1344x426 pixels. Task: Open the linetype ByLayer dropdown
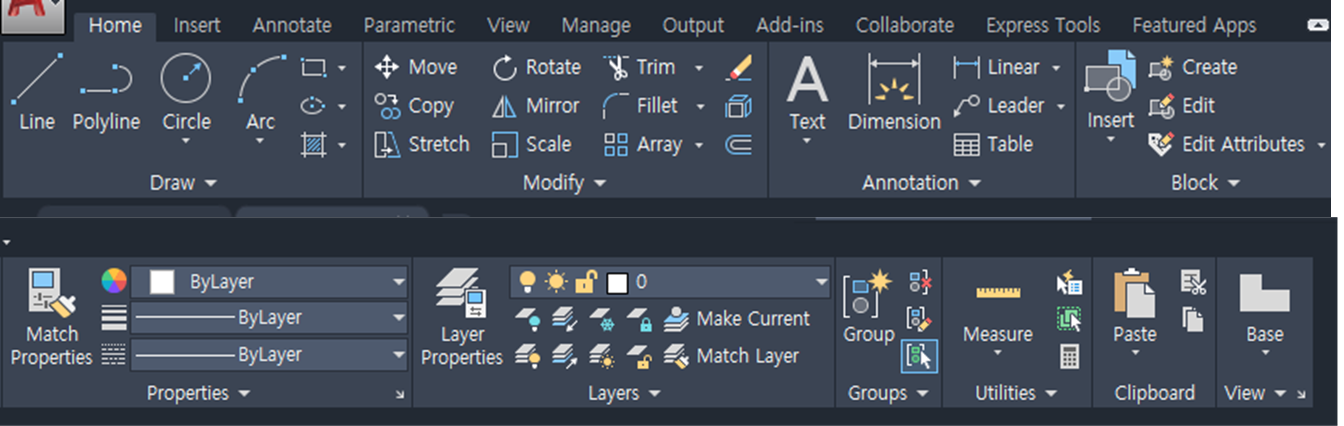[269, 355]
